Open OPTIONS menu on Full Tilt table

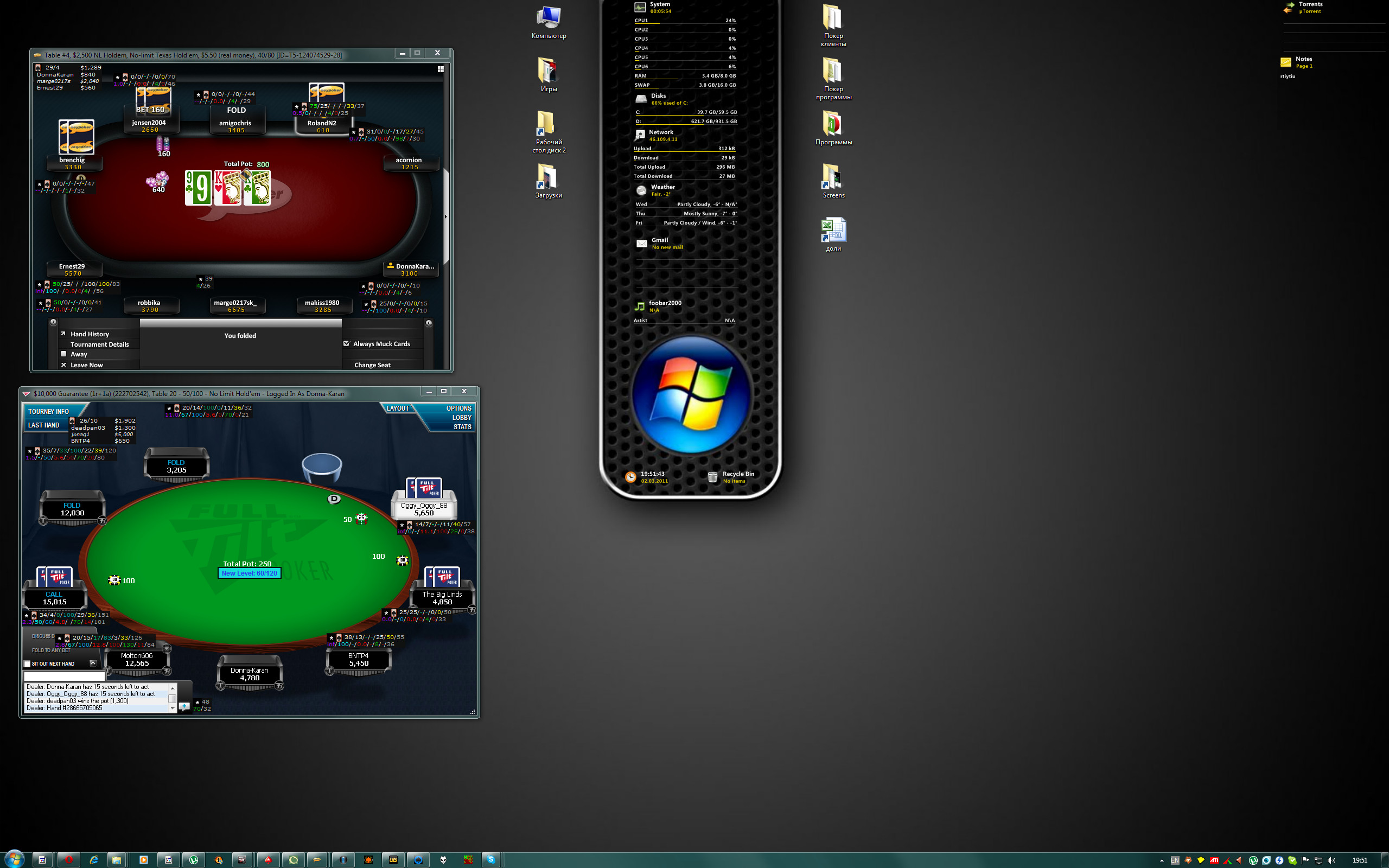pyautogui.click(x=458, y=408)
